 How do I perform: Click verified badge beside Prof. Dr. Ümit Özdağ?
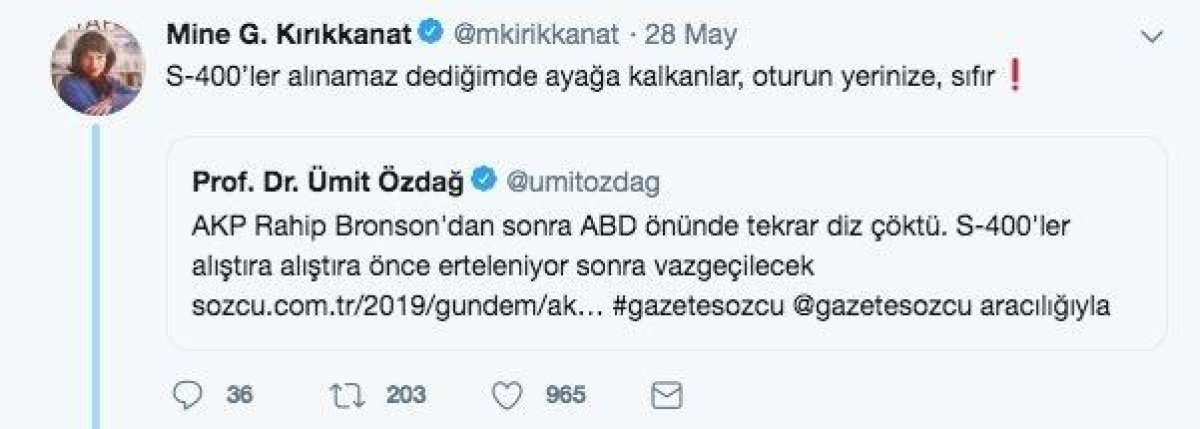486,180
